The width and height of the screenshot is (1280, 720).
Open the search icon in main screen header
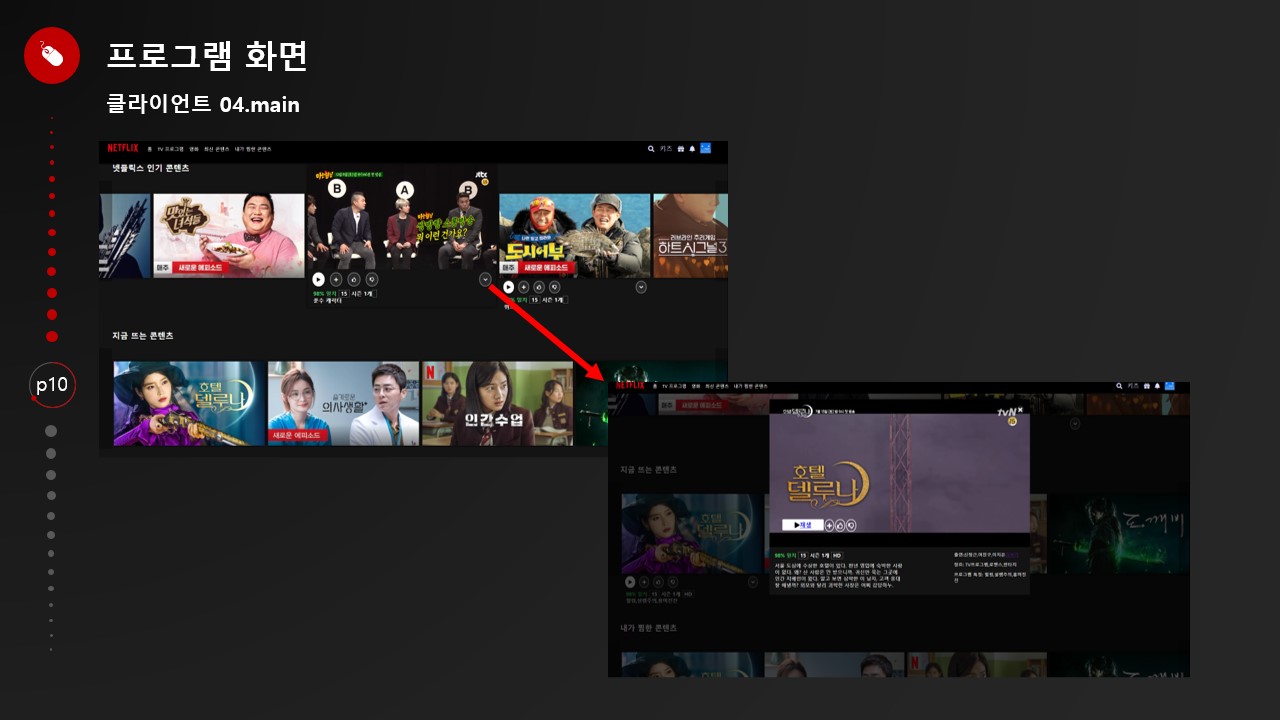tap(651, 149)
